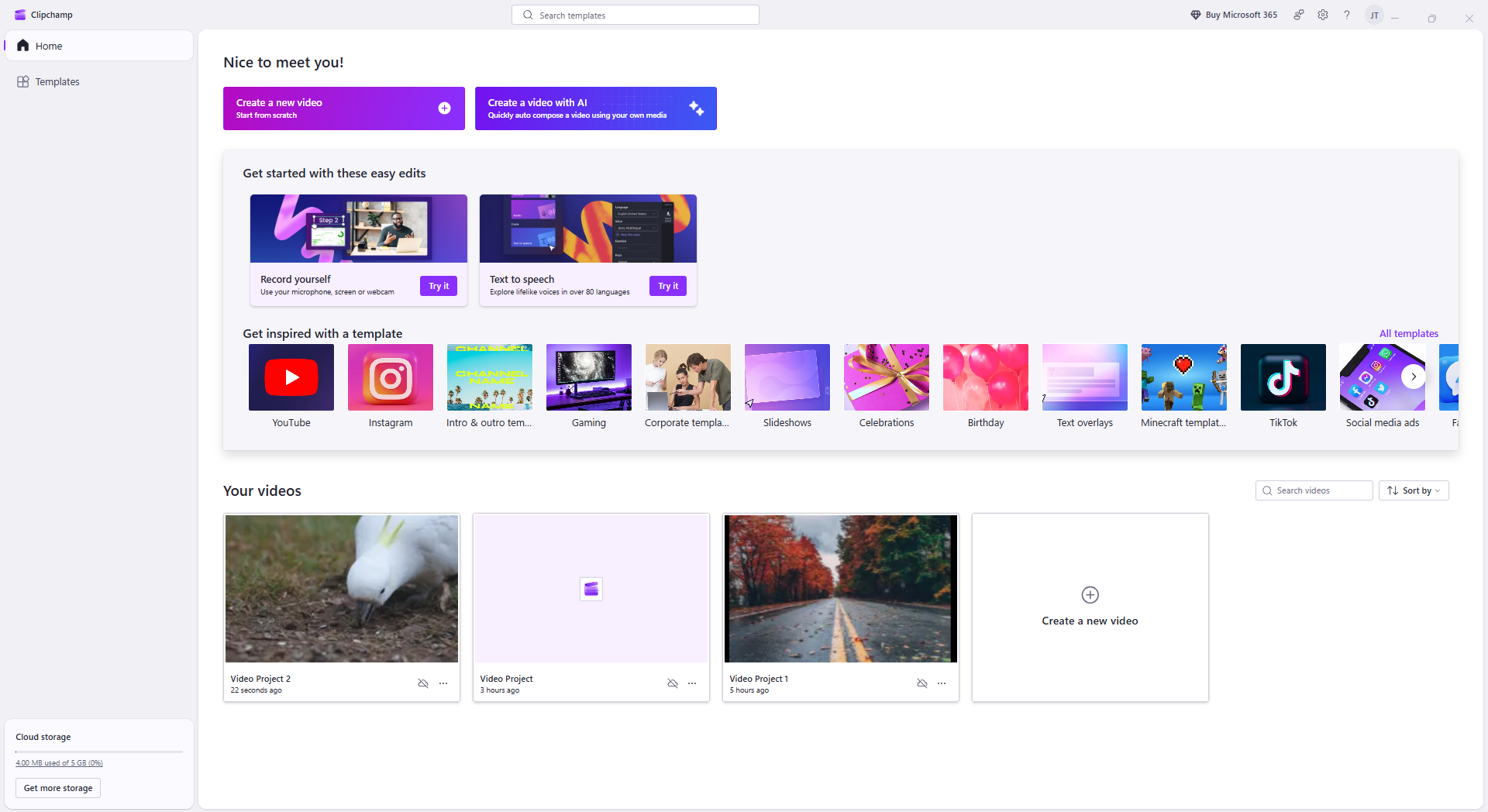Open the All templates link
The height and width of the screenshot is (812, 1488).
(1408, 333)
